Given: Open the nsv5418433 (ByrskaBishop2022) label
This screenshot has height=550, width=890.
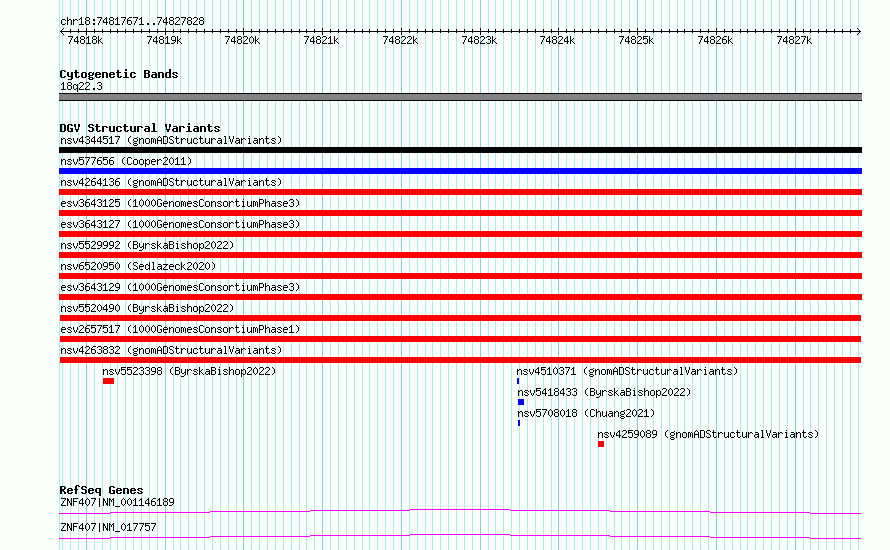Looking at the screenshot, I should tap(604, 392).
